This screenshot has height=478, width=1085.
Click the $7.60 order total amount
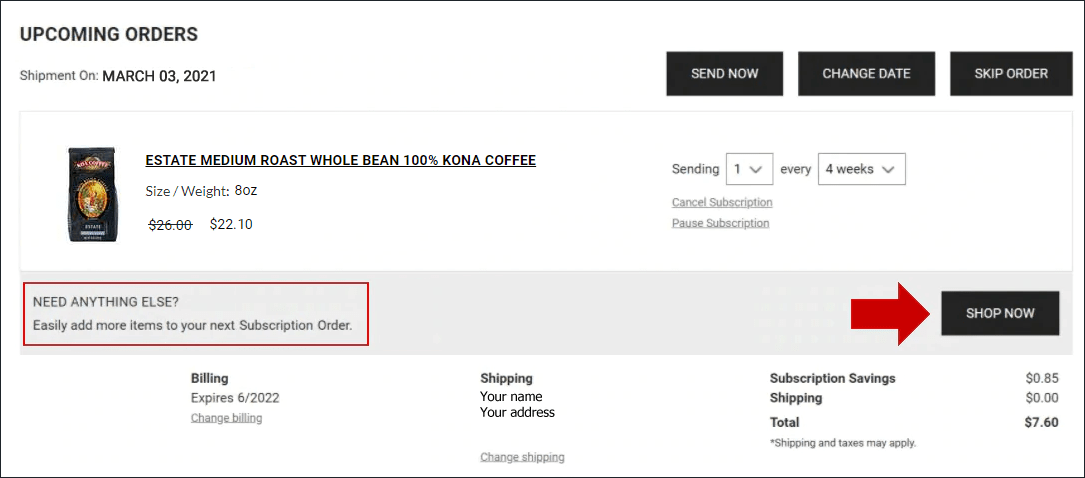(1041, 422)
